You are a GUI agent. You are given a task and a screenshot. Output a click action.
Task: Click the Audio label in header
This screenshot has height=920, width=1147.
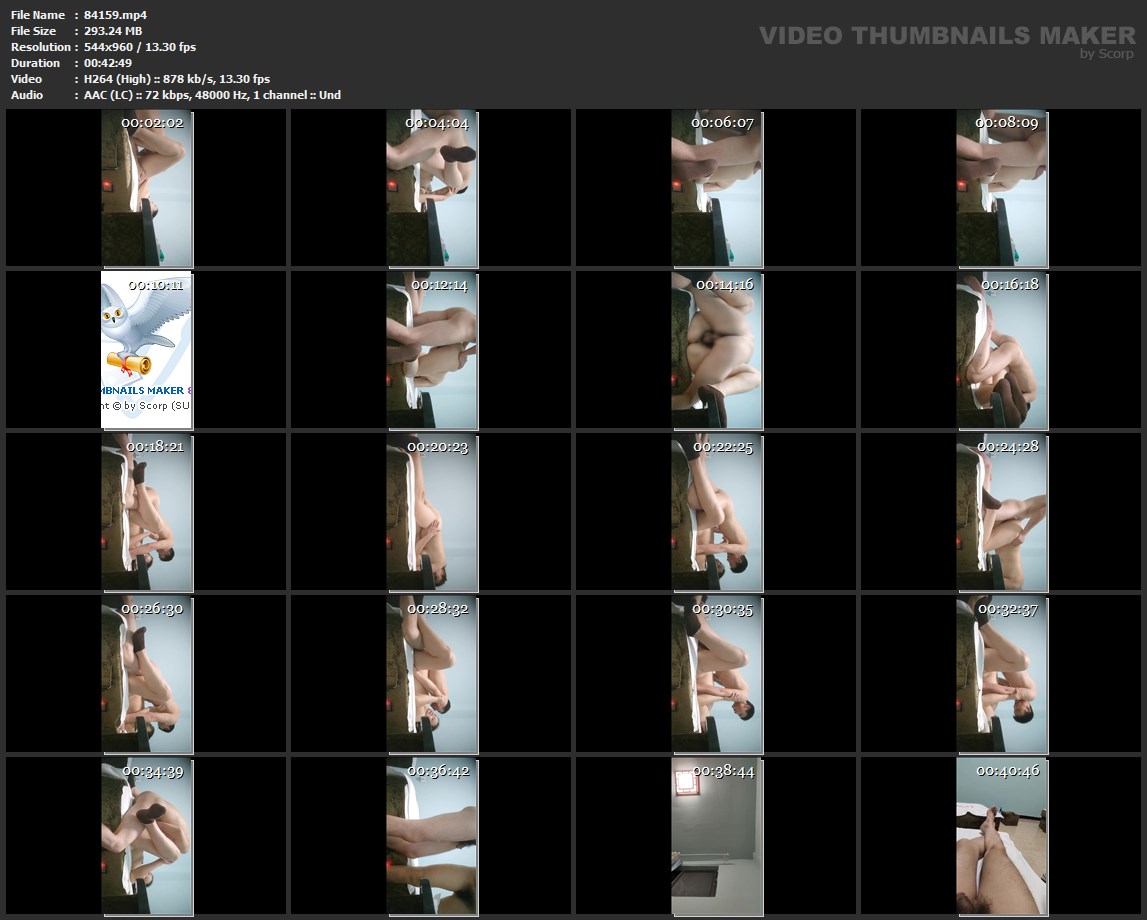pos(27,95)
